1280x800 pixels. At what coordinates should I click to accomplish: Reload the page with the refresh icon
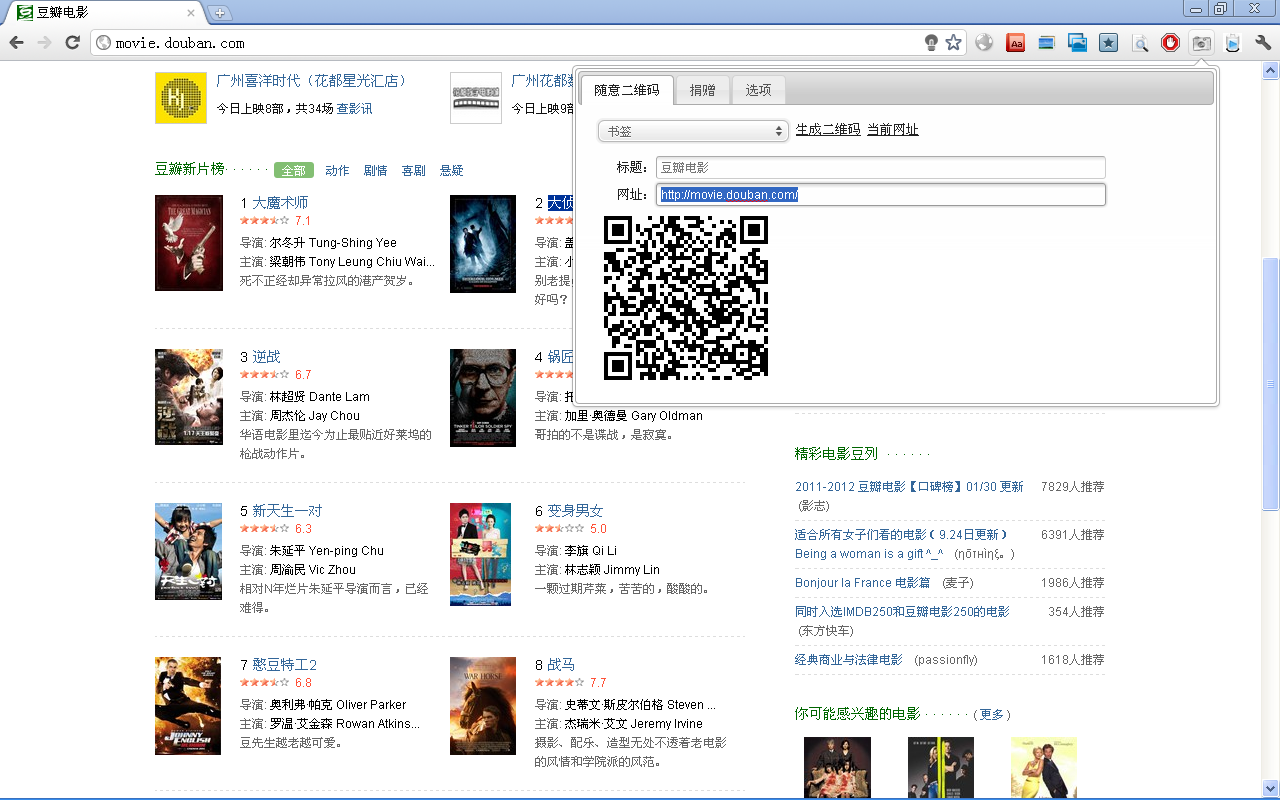(72, 42)
